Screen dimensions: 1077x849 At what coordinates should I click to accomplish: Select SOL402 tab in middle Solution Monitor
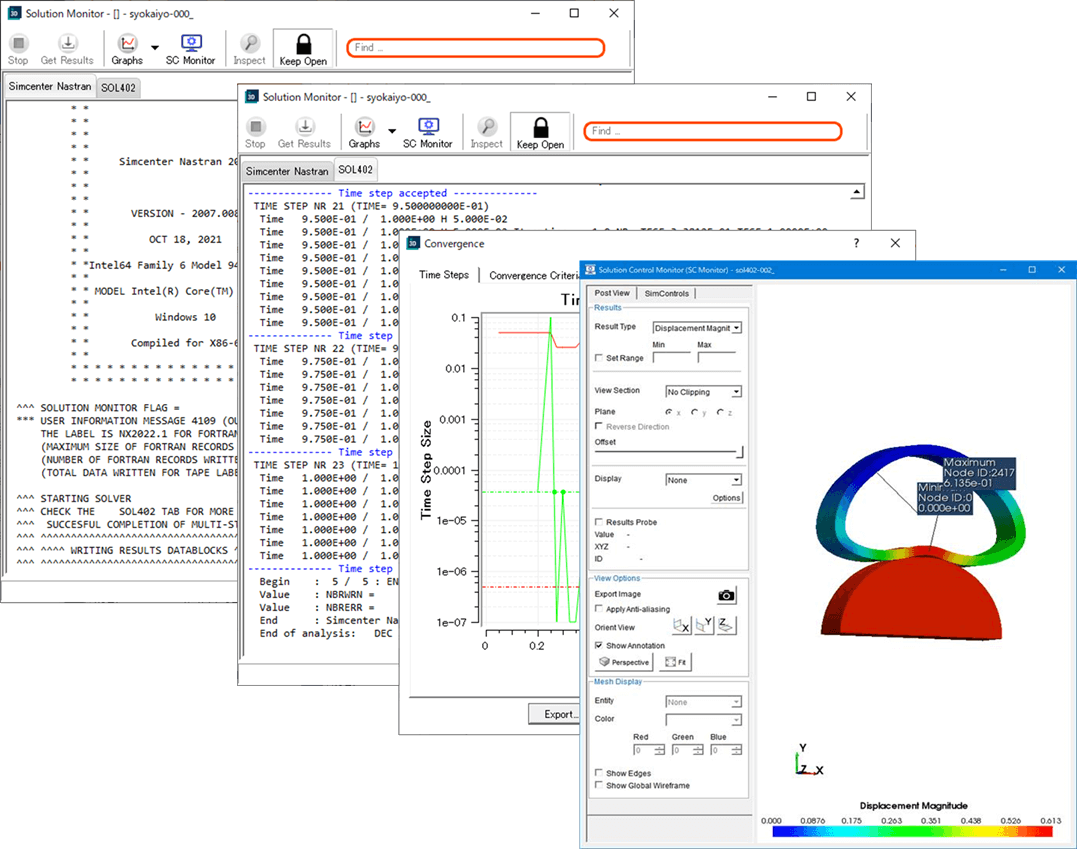356,170
